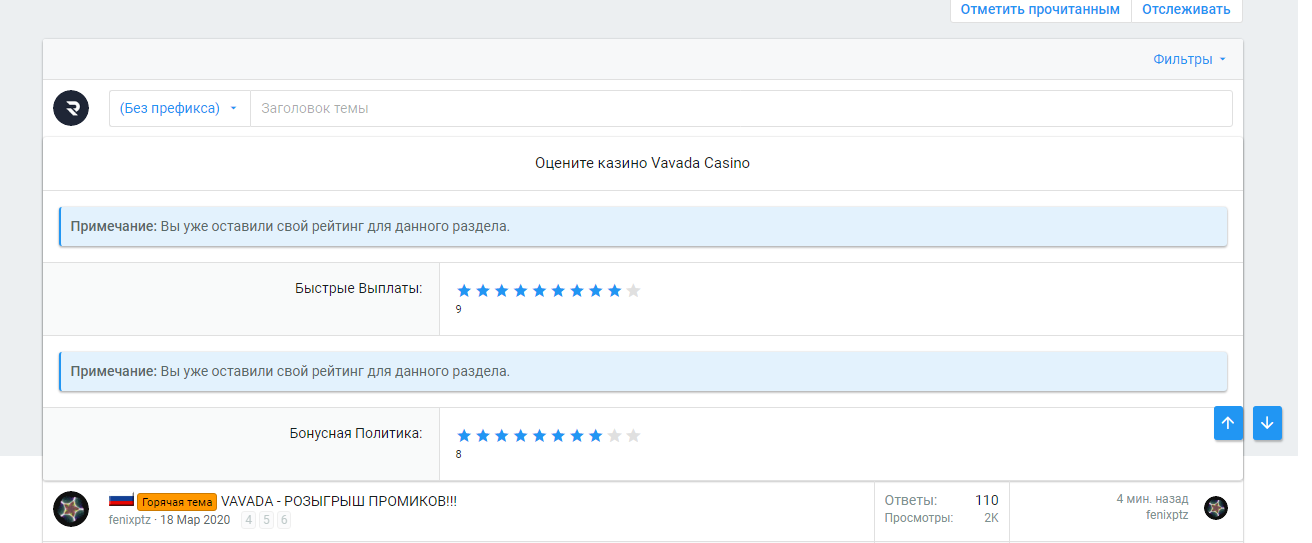This screenshot has height=543, width=1312.
Task: Click the Russian flag icon on the thread
Action: click(x=121, y=500)
